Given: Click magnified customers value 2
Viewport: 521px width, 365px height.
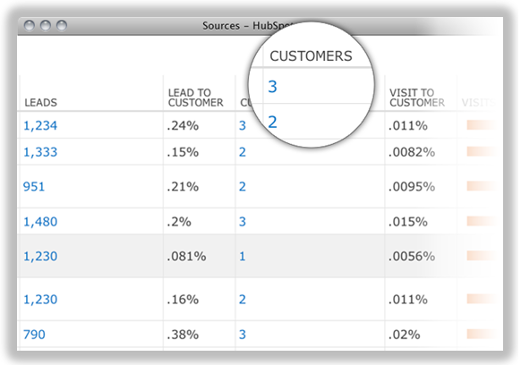Looking at the screenshot, I should coord(273,122).
